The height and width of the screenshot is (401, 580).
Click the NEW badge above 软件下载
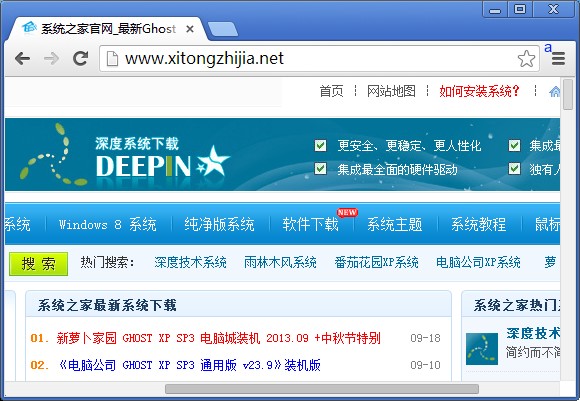coord(347,212)
